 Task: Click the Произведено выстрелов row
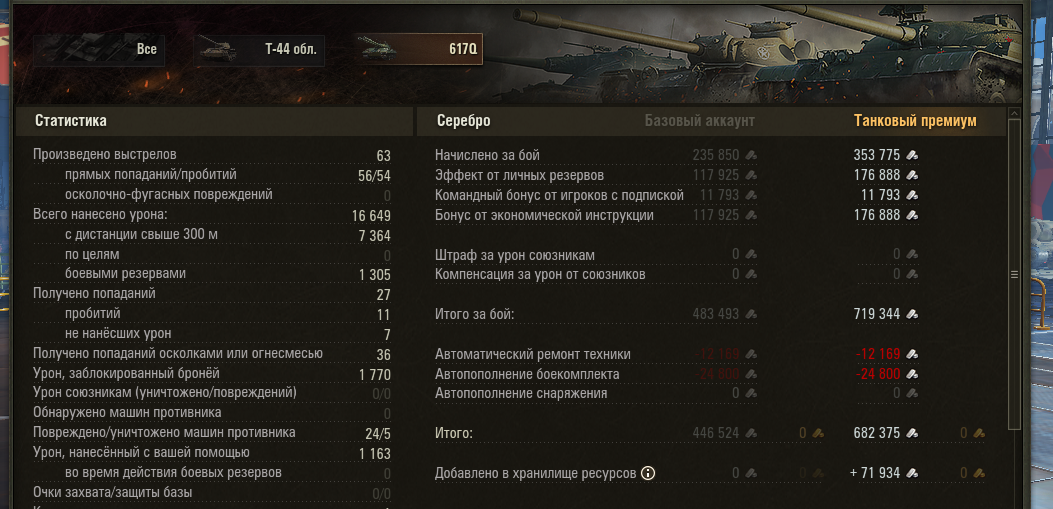tap(212, 155)
